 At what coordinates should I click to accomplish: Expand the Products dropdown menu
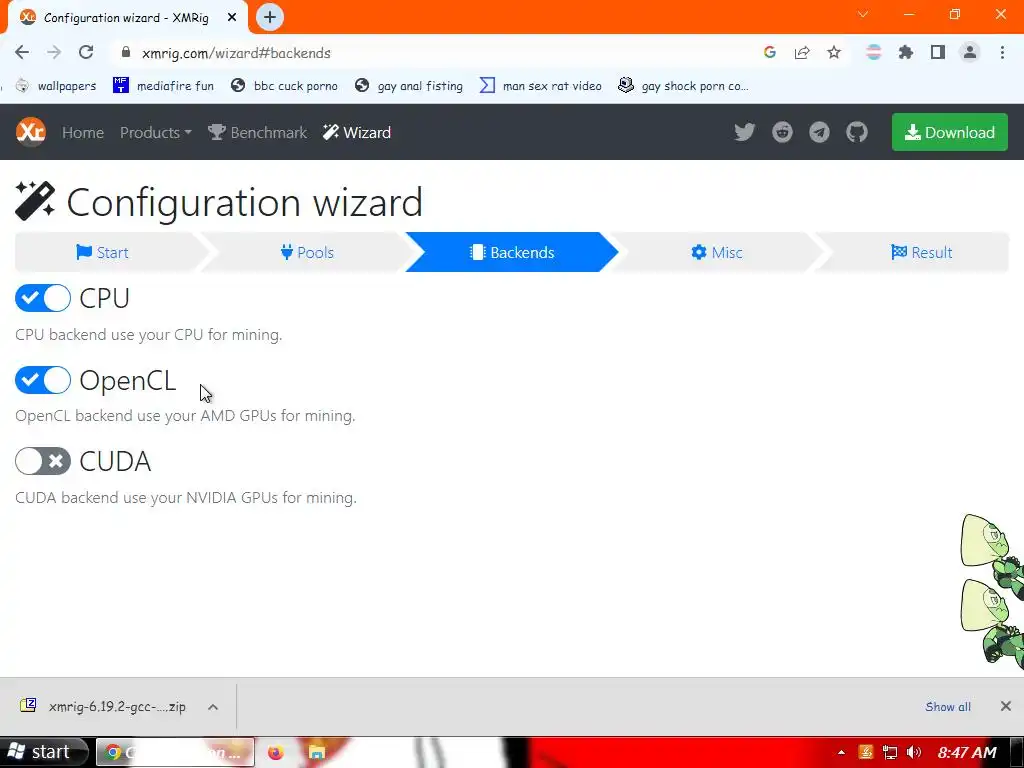point(155,133)
